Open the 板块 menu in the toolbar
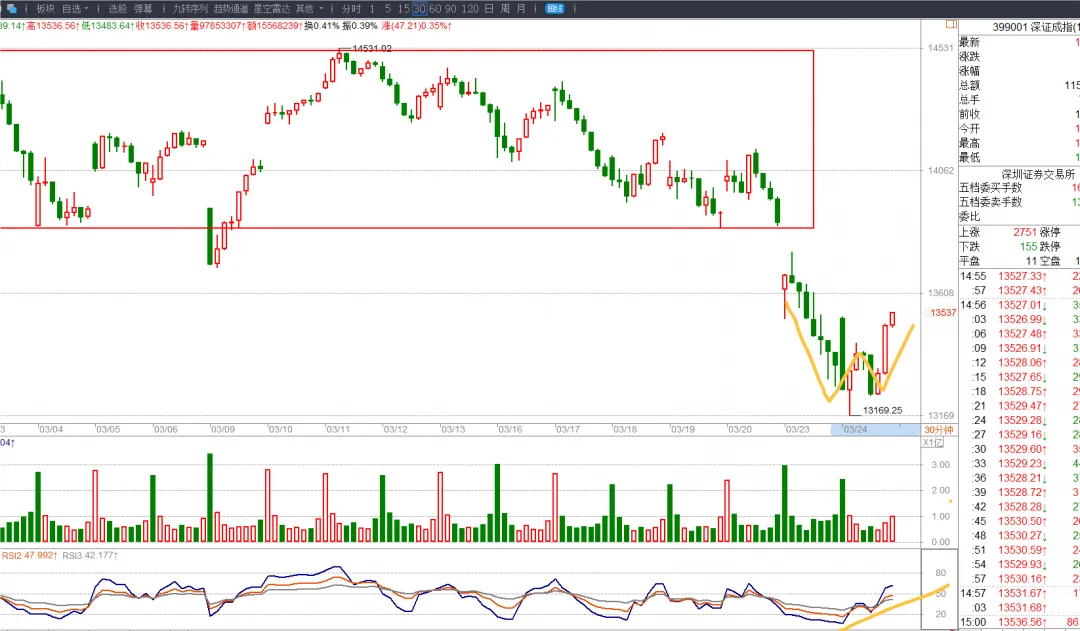The height and width of the screenshot is (631, 1080). [45, 8]
